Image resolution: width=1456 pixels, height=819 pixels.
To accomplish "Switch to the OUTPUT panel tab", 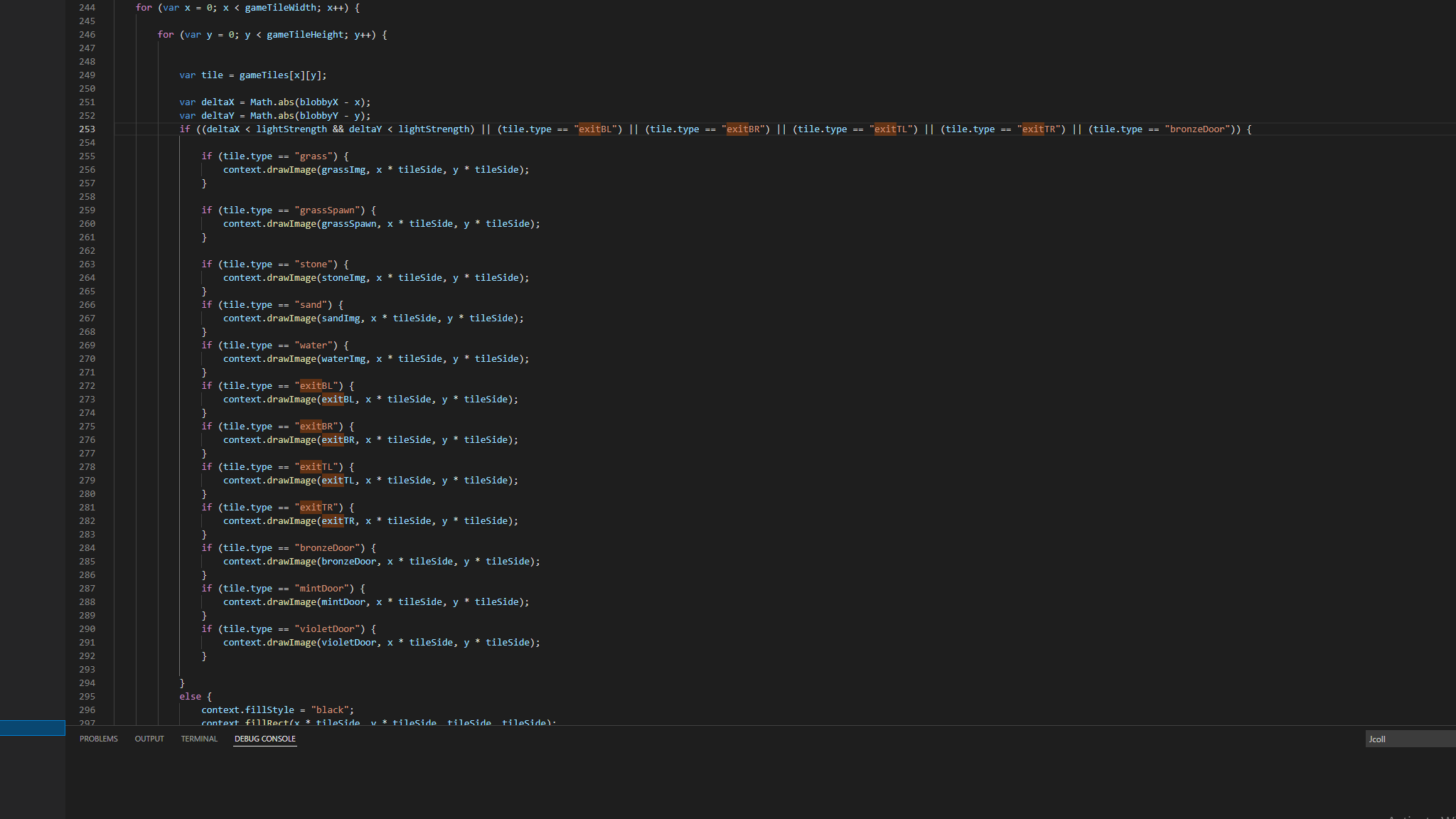I will (x=149, y=739).
